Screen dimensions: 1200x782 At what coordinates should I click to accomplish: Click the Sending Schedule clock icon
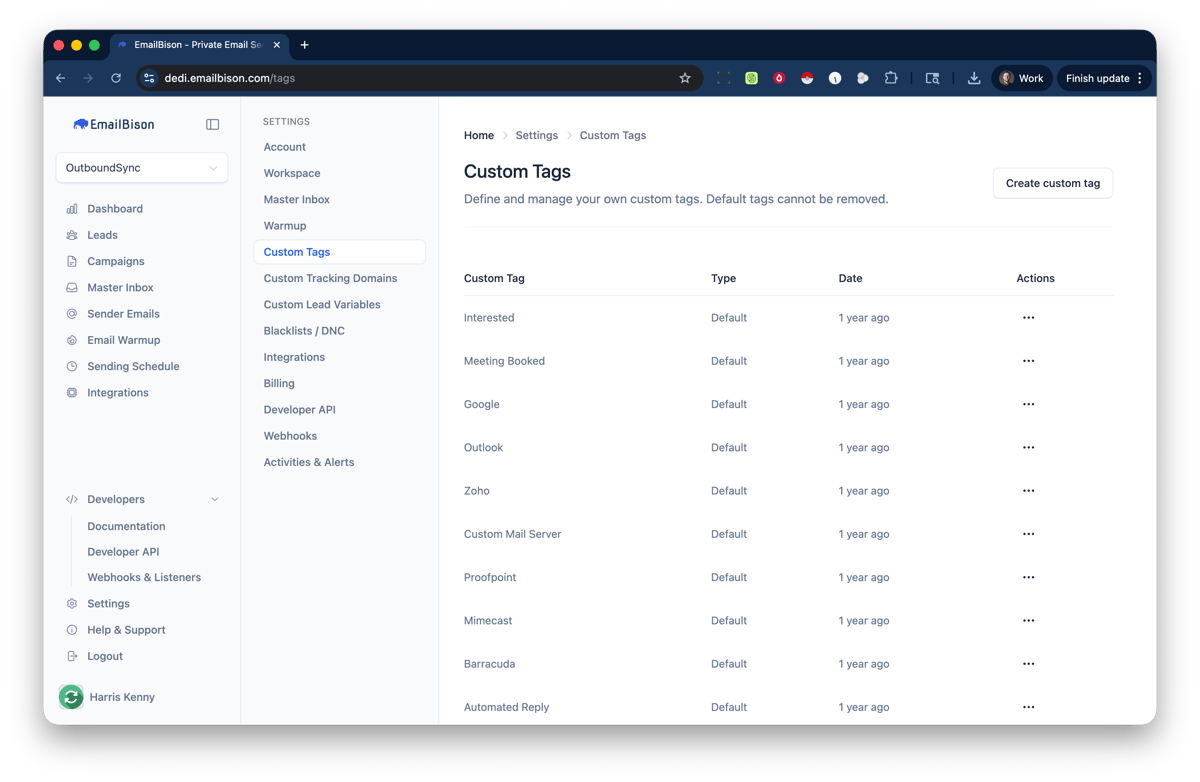72,367
